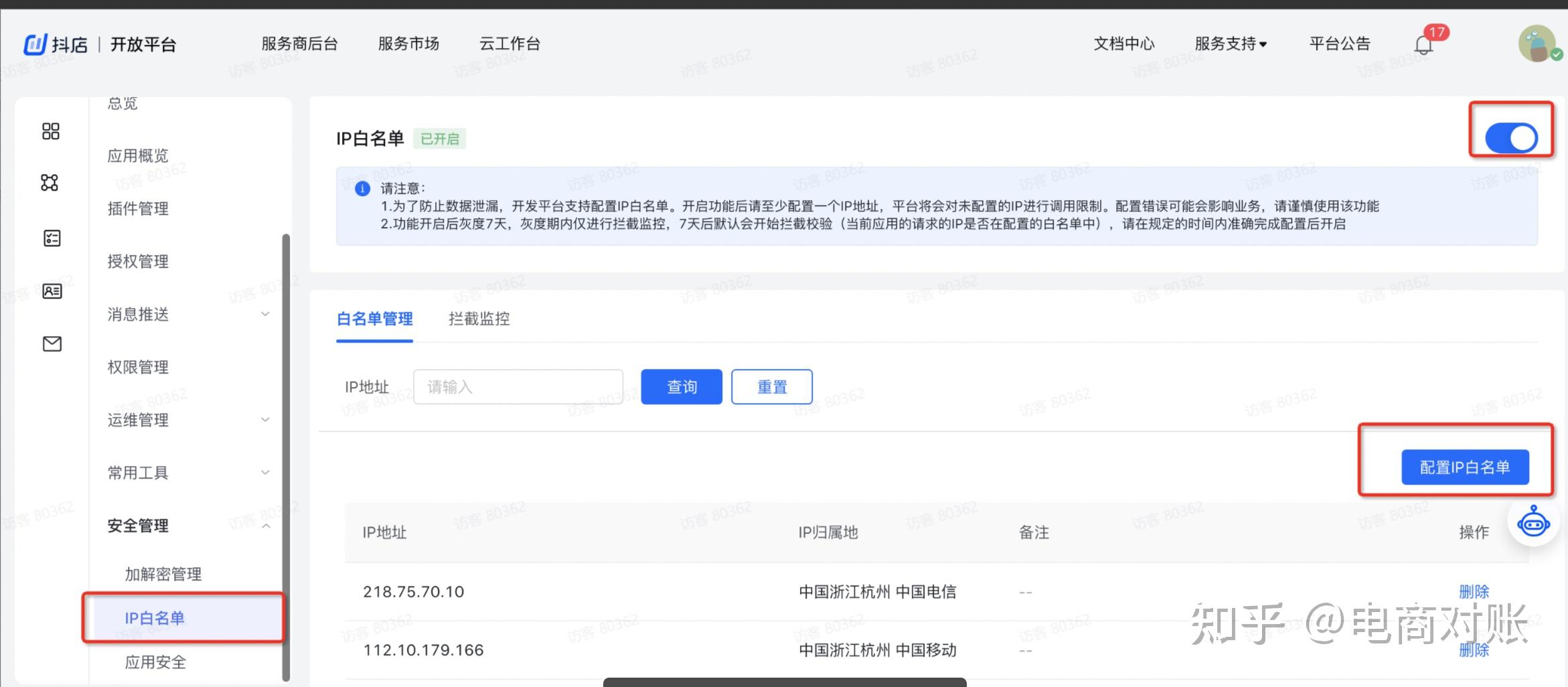This screenshot has height=687, width=1568.
Task: Switch to the 拦截监控 tab
Action: [x=478, y=319]
